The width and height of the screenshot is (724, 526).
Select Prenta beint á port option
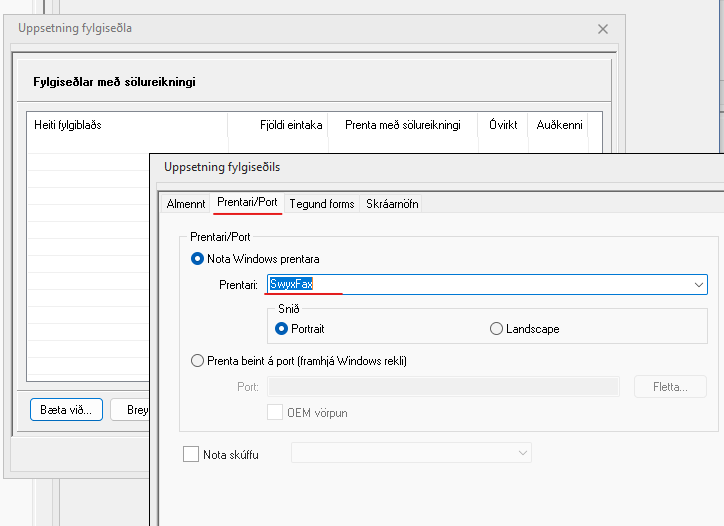198,361
